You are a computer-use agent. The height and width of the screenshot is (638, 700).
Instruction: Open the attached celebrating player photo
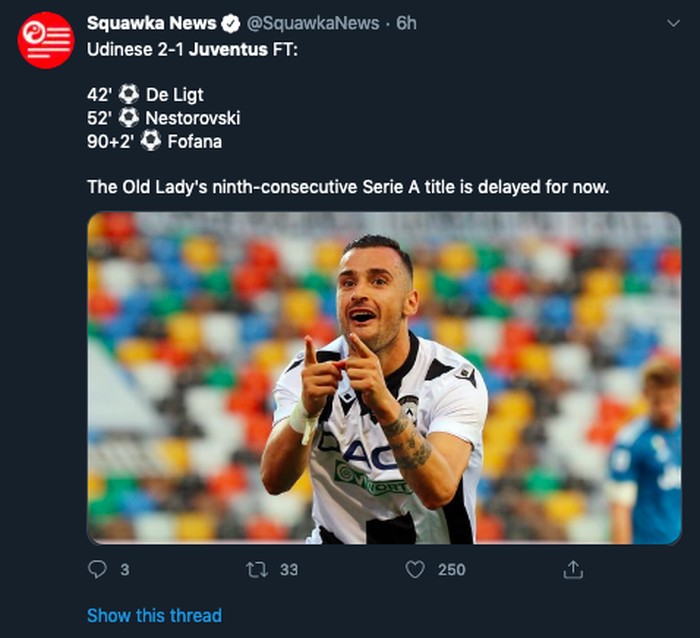[x=384, y=378]
